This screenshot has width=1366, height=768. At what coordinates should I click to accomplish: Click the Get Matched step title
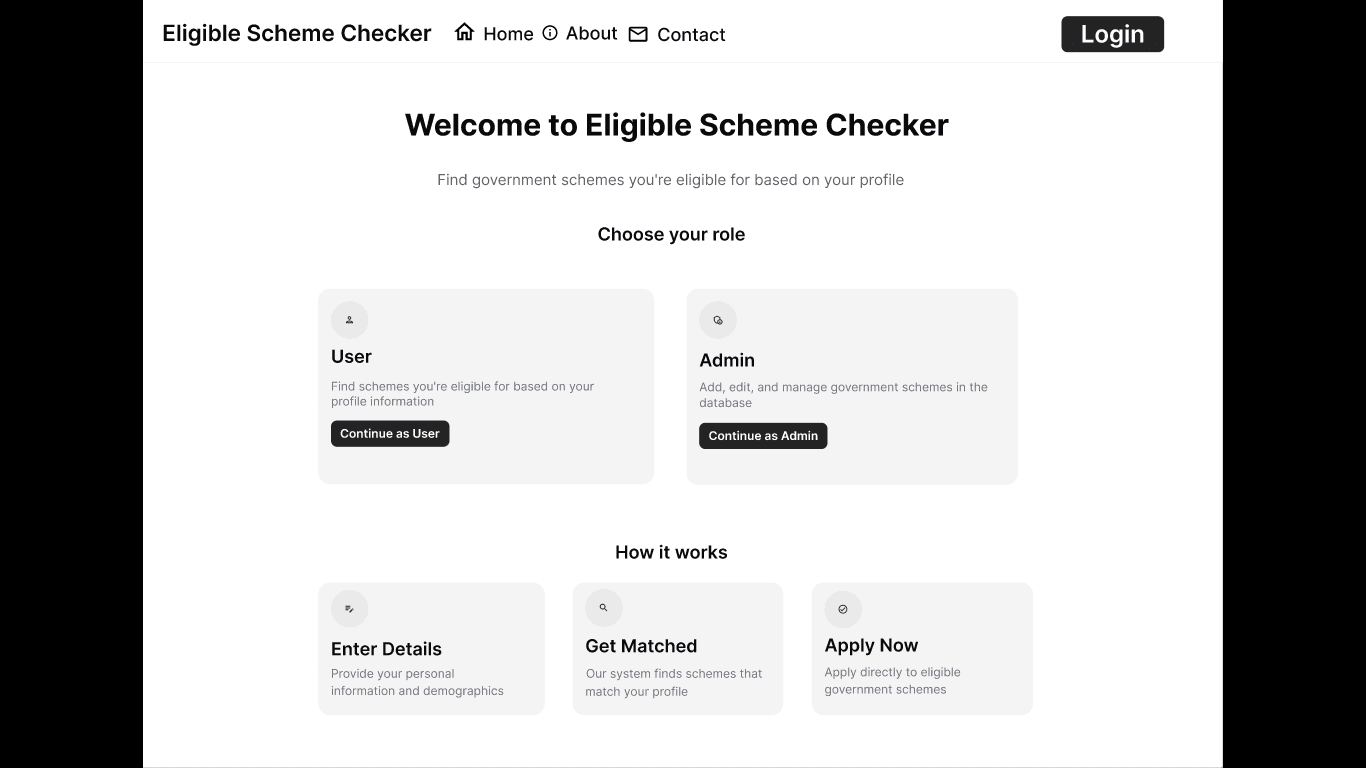pos(641,646)
